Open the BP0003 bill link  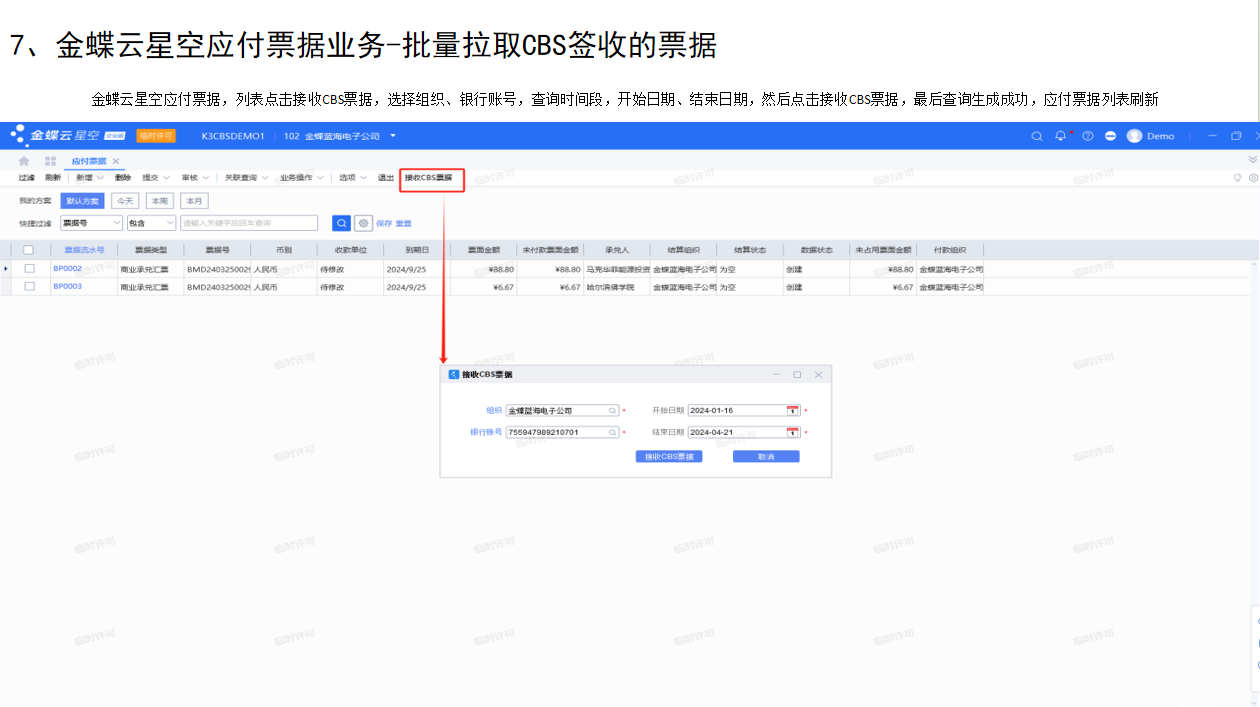(x=67, y=286)
